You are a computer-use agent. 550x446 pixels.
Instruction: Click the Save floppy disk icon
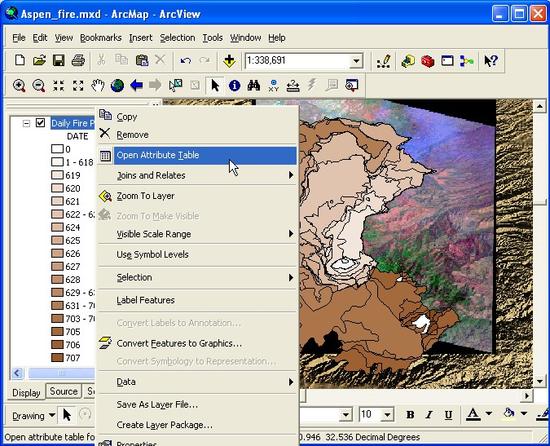pyautogui.click(x=59, y=61)
